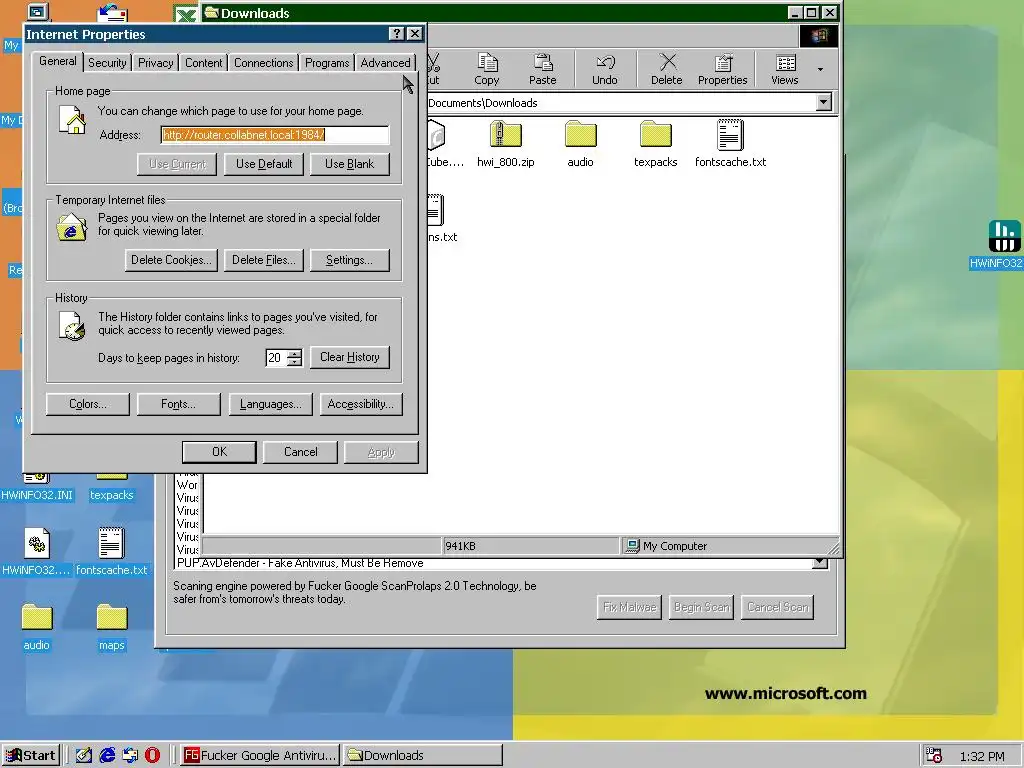Launch Opera from quick launch
The width and height of the screenshot is (1024, 768).
[x=152, y=756]
